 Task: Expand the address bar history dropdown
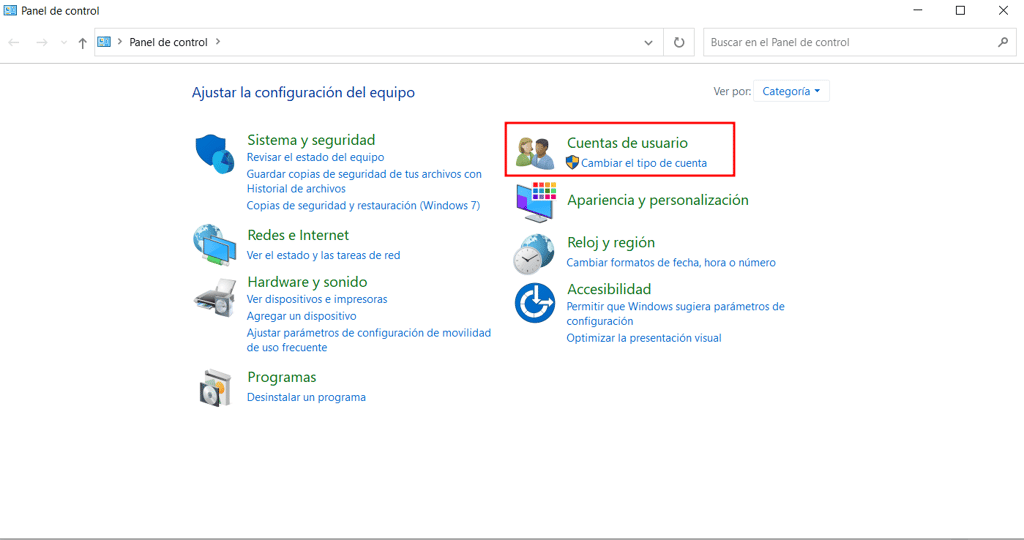point(648,42)
